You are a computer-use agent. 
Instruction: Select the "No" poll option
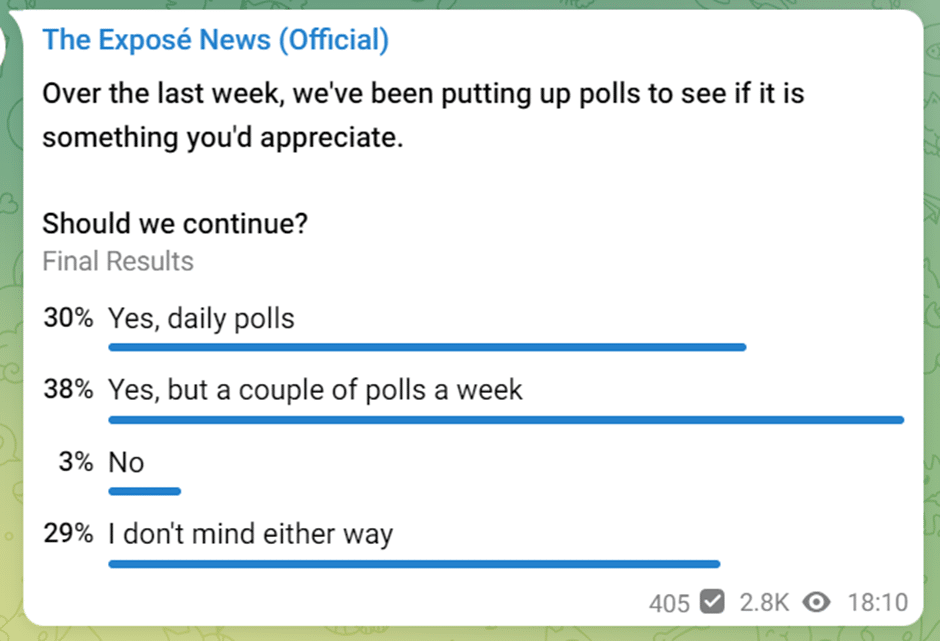click(126, 462)
